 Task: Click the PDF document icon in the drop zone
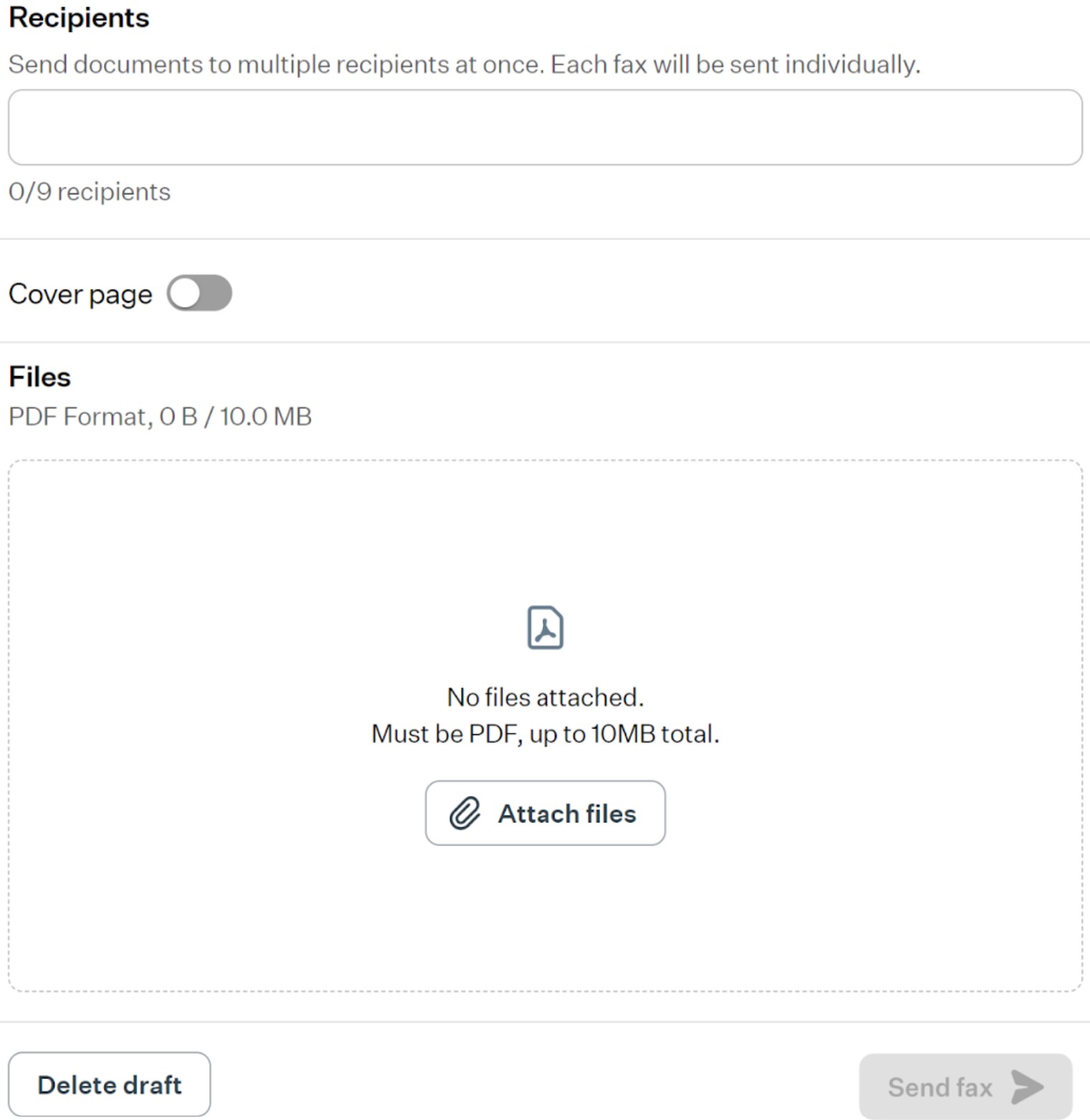coord(545,627)
